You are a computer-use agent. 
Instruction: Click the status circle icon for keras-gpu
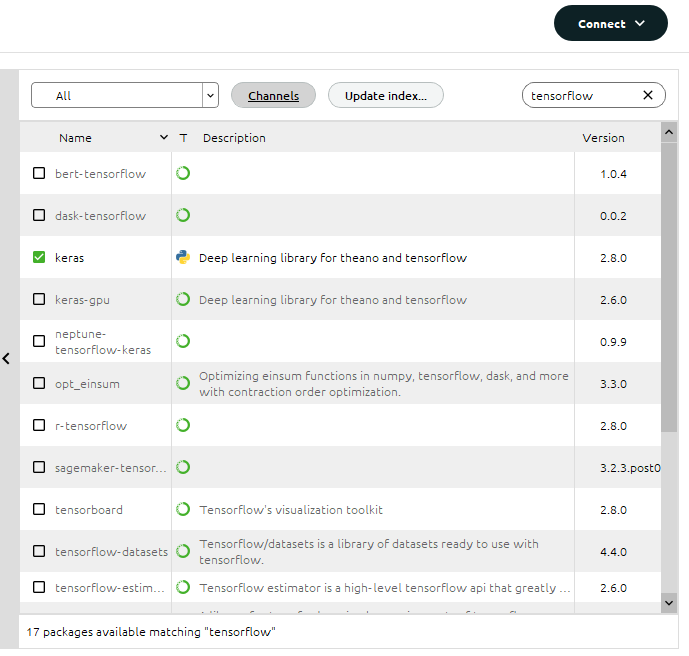pos(183,300)
